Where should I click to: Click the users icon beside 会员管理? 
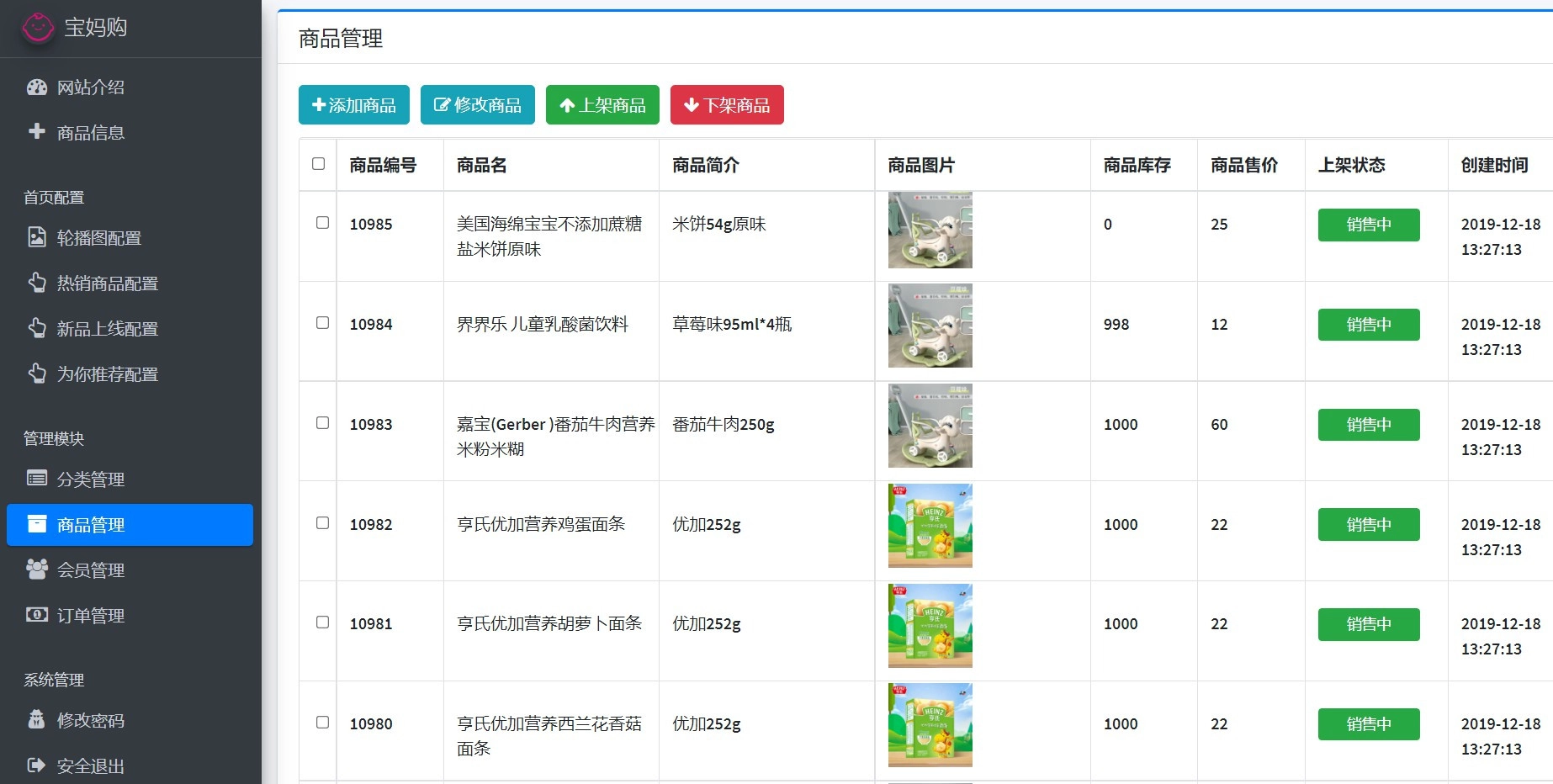point(37,569)
